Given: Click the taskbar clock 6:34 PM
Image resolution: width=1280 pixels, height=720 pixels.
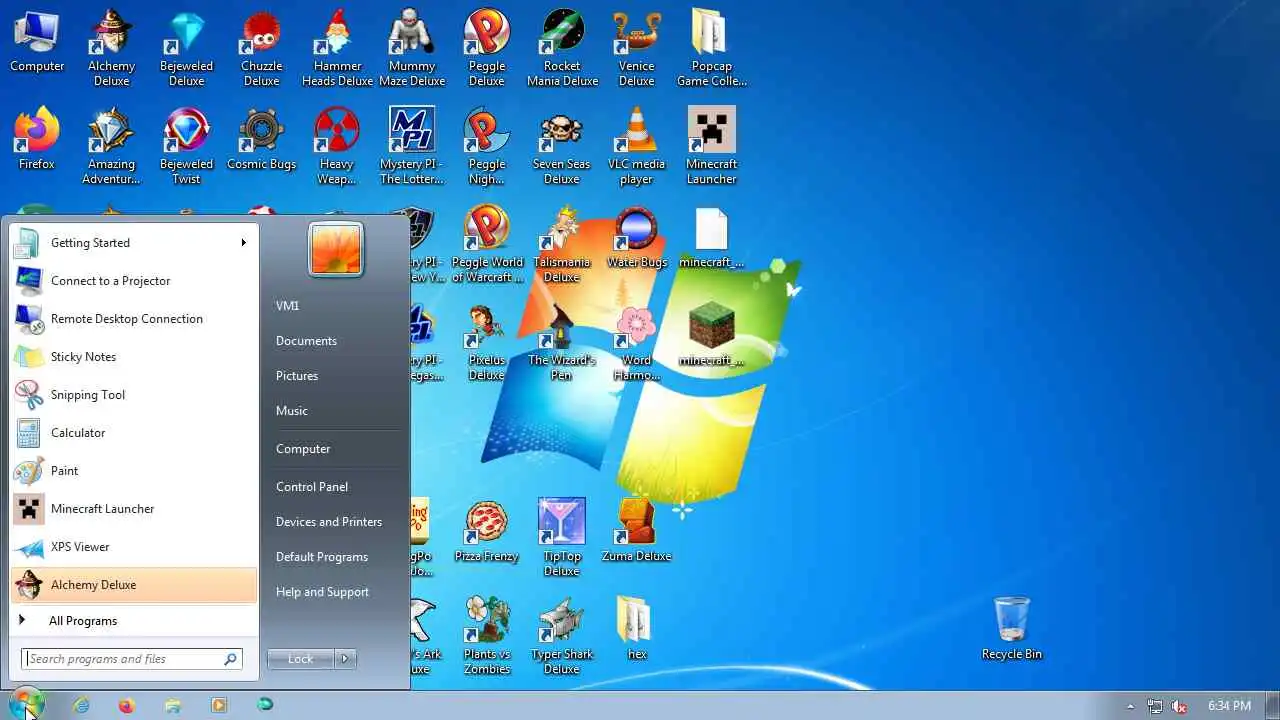Looking at the screenshot, I should pos(1229,705).
